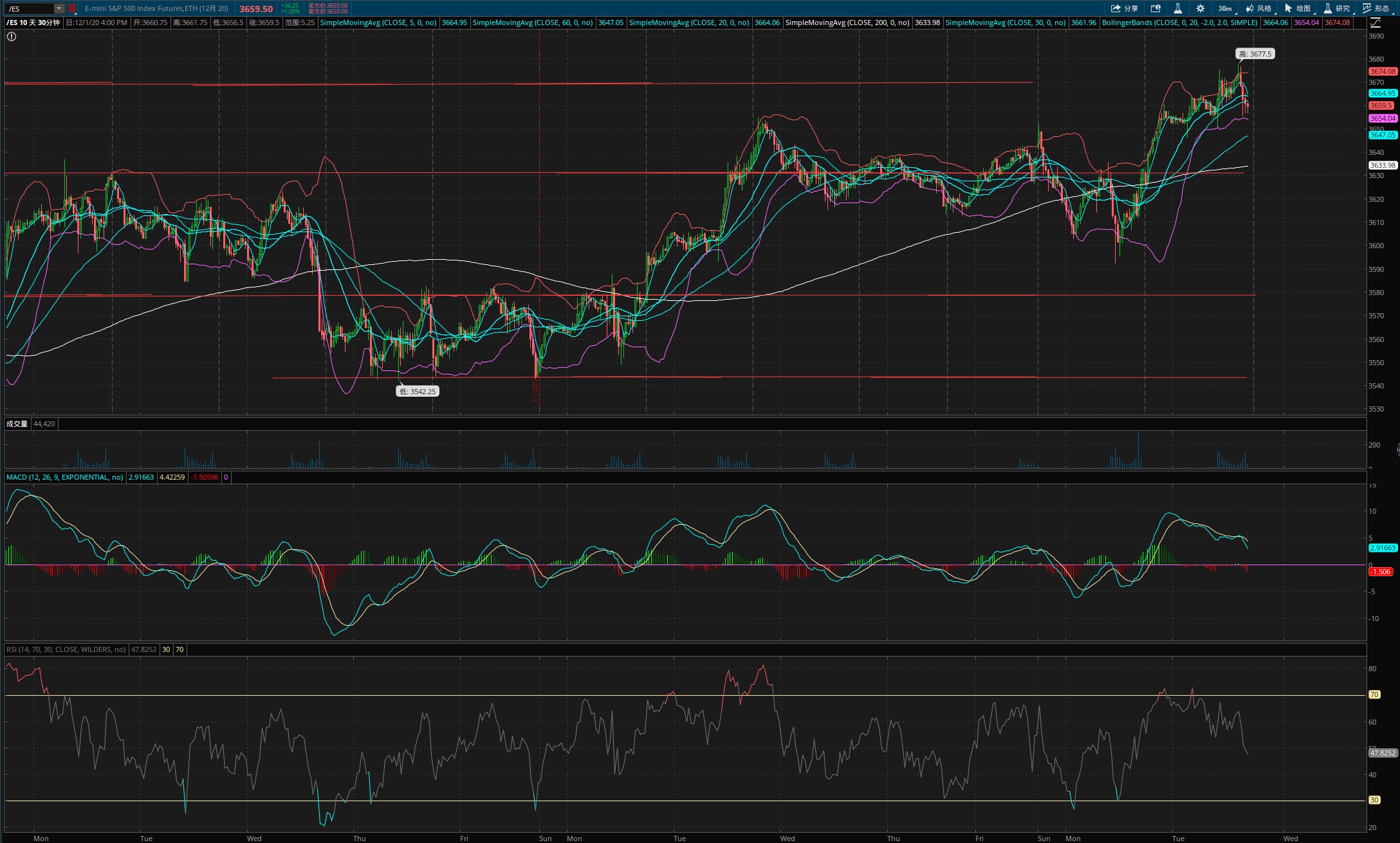The width and height of the screenshot is (1400, 843).
Task: Click the E-mini S&P 500 Index Futures description
Action: tap(156, 8)
